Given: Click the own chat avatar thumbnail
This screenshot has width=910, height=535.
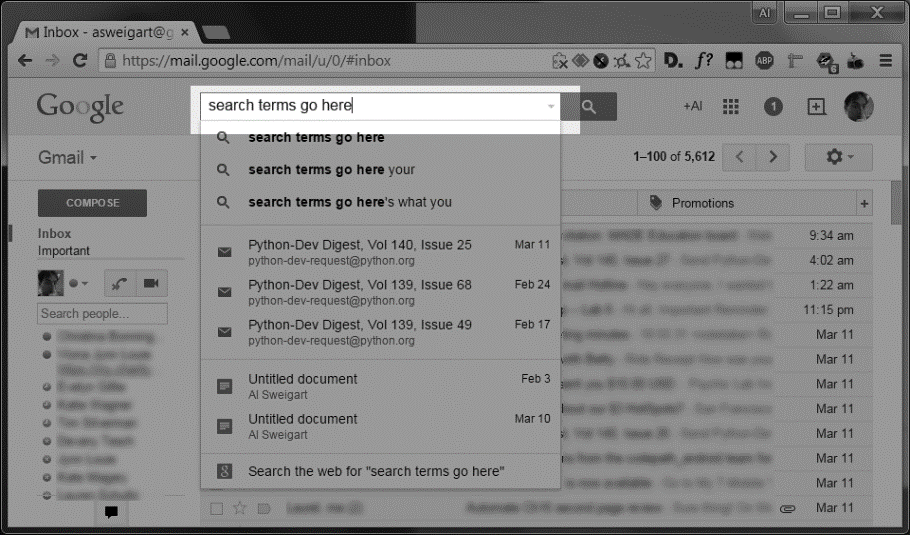Looking at the screenshot, I should 50,283.
